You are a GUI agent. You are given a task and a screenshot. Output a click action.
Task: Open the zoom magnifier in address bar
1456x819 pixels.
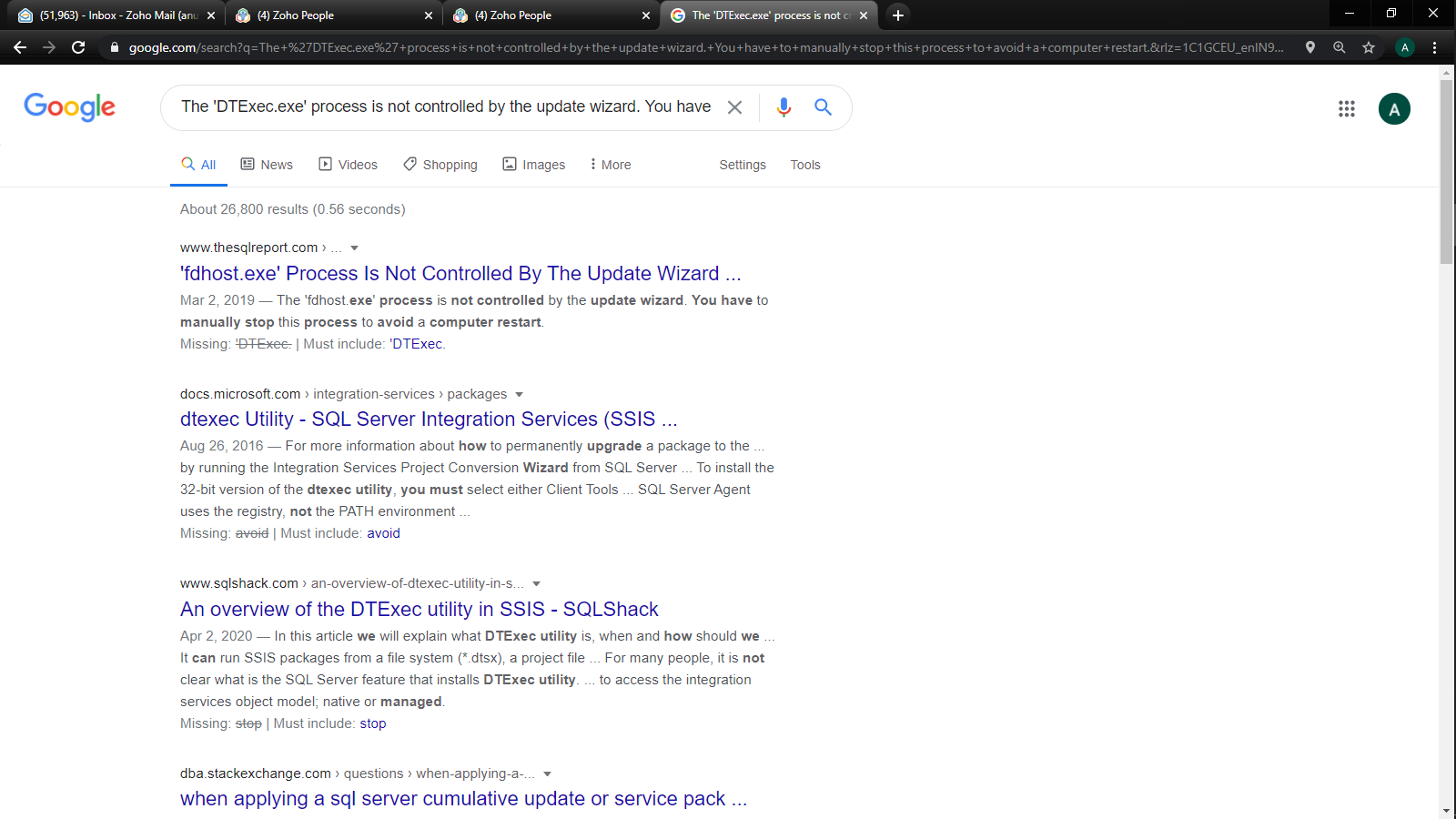coord(1340,47)
